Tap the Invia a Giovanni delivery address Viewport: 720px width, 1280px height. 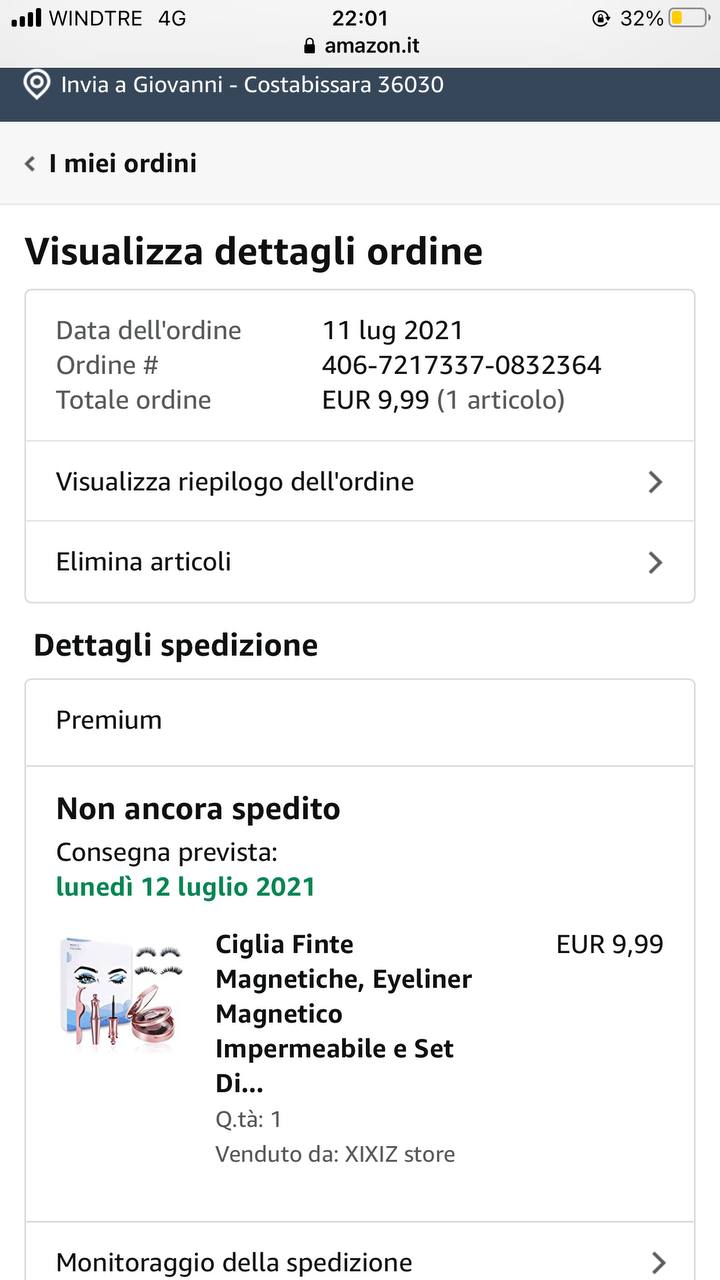pyautogui.click(x=252, y=85)
